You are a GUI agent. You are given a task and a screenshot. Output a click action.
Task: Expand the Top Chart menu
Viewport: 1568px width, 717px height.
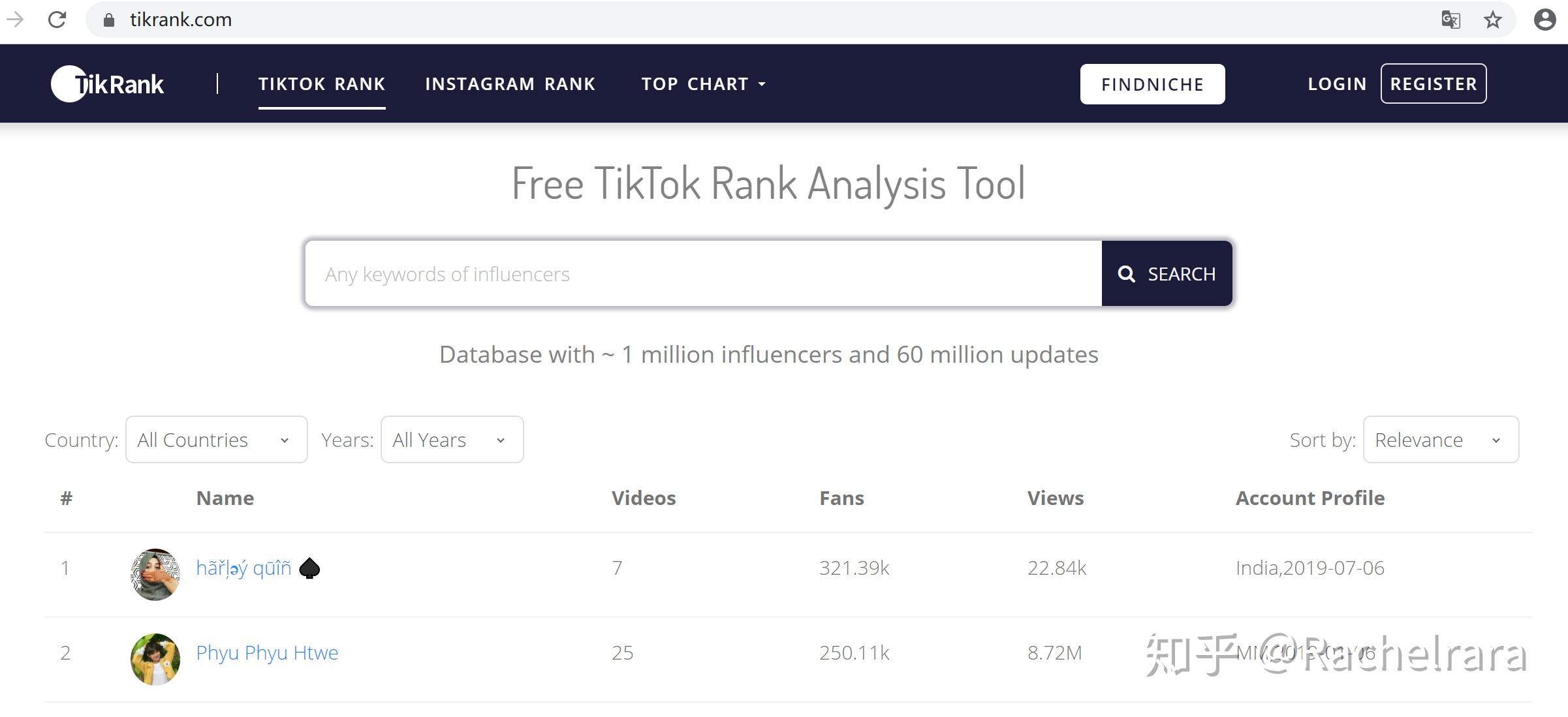704,84
